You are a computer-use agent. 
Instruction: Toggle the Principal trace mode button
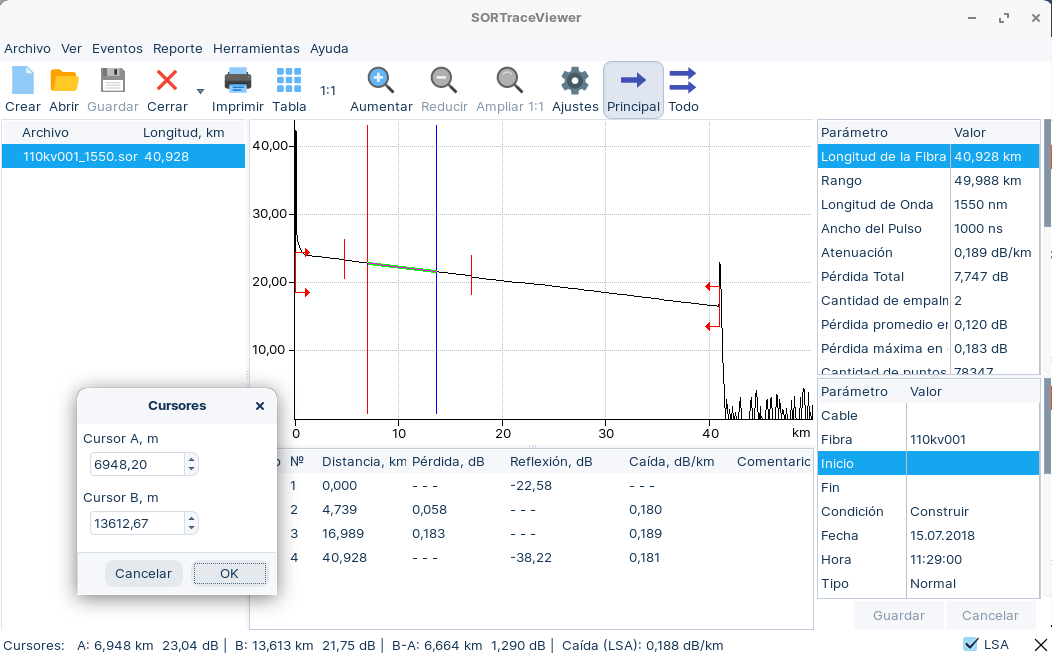633,90
